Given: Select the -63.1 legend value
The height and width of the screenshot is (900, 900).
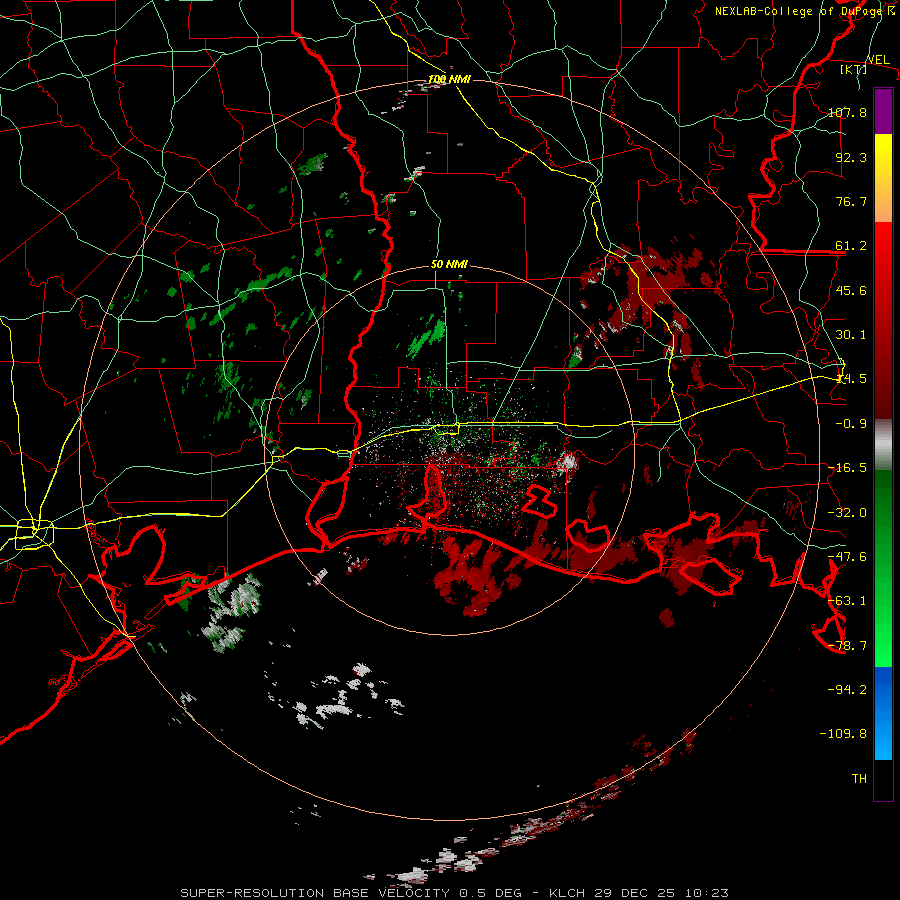Looking at the screenshot, I should pyautogui.click(x=848, y=601).
